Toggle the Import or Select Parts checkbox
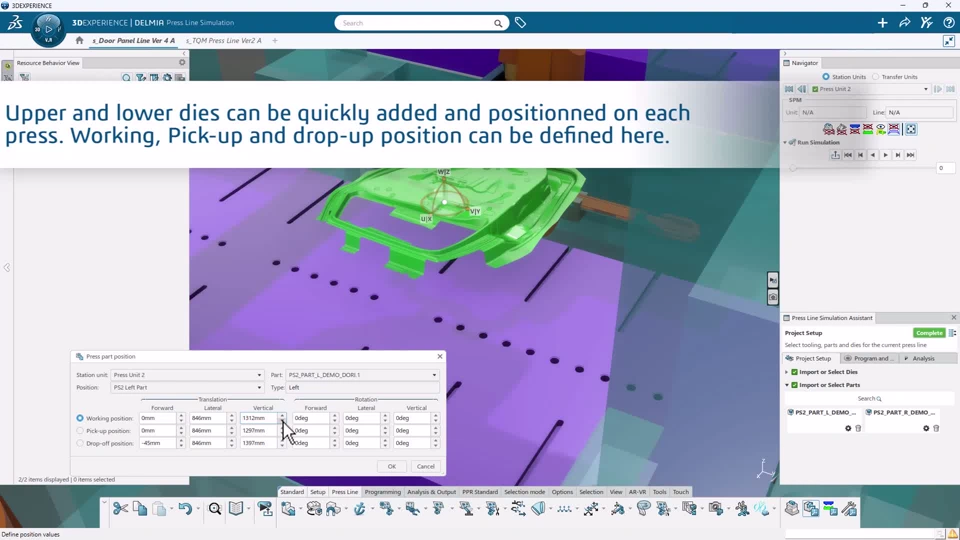 (x=795, y=385)
